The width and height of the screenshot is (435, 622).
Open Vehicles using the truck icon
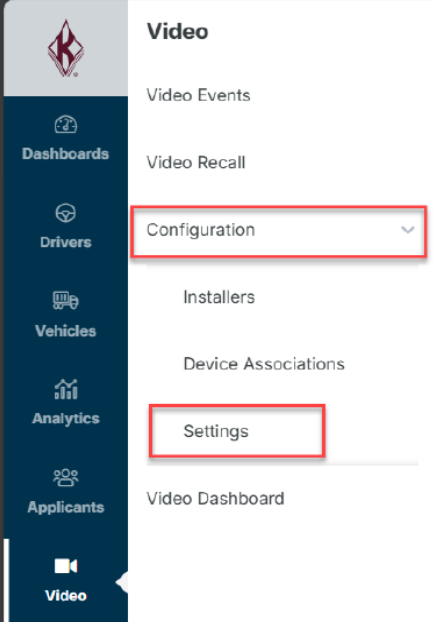(x=65, y=300)
